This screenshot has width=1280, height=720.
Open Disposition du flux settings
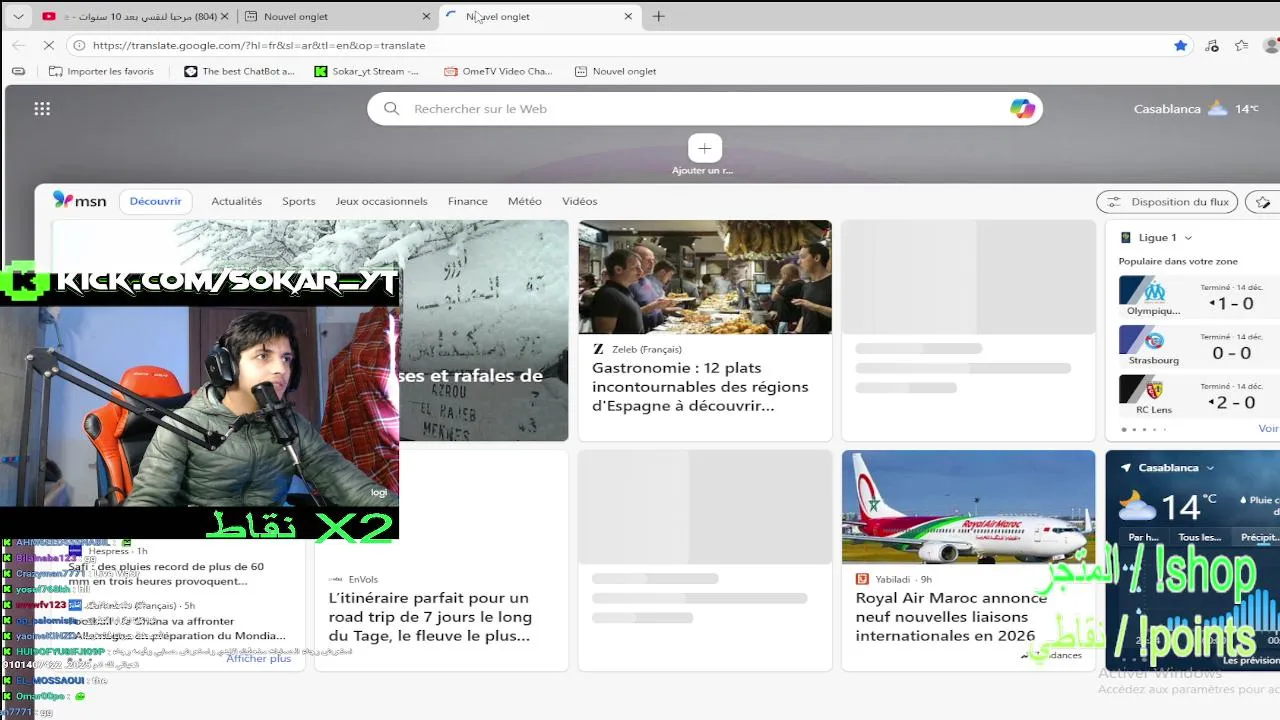(x=1167, y=202)
